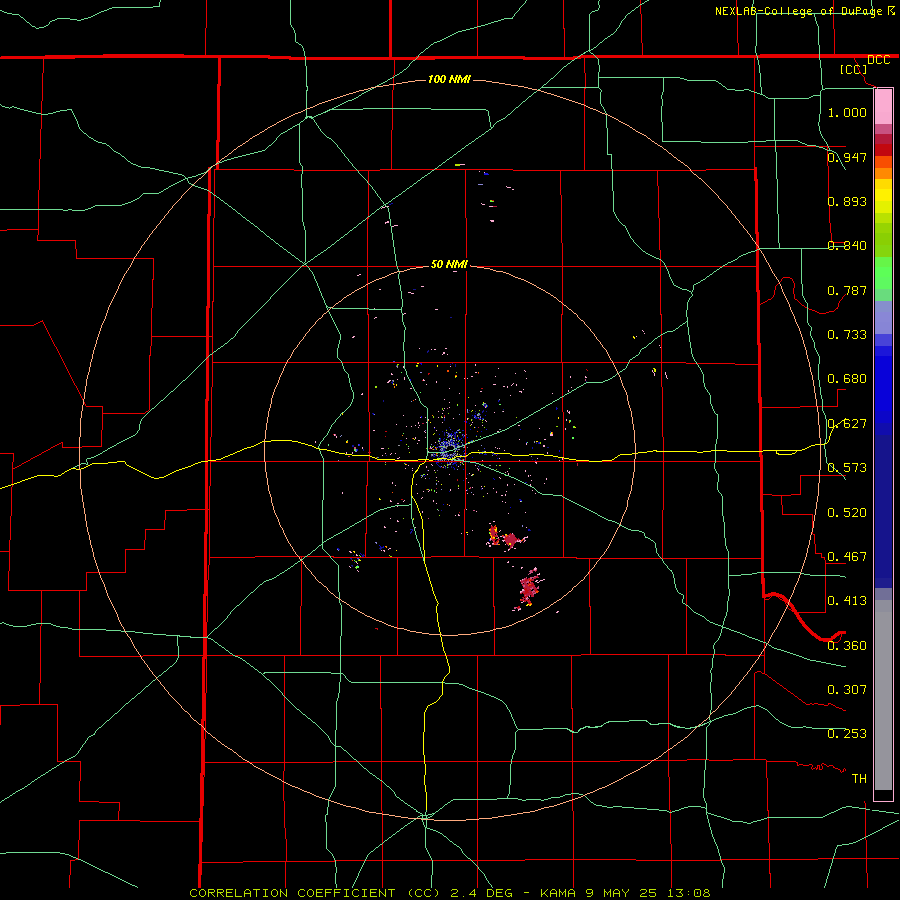The image size is (900, 900).
Task: Pick the light pink top color bar segment
Action: (x=883, y=107)
